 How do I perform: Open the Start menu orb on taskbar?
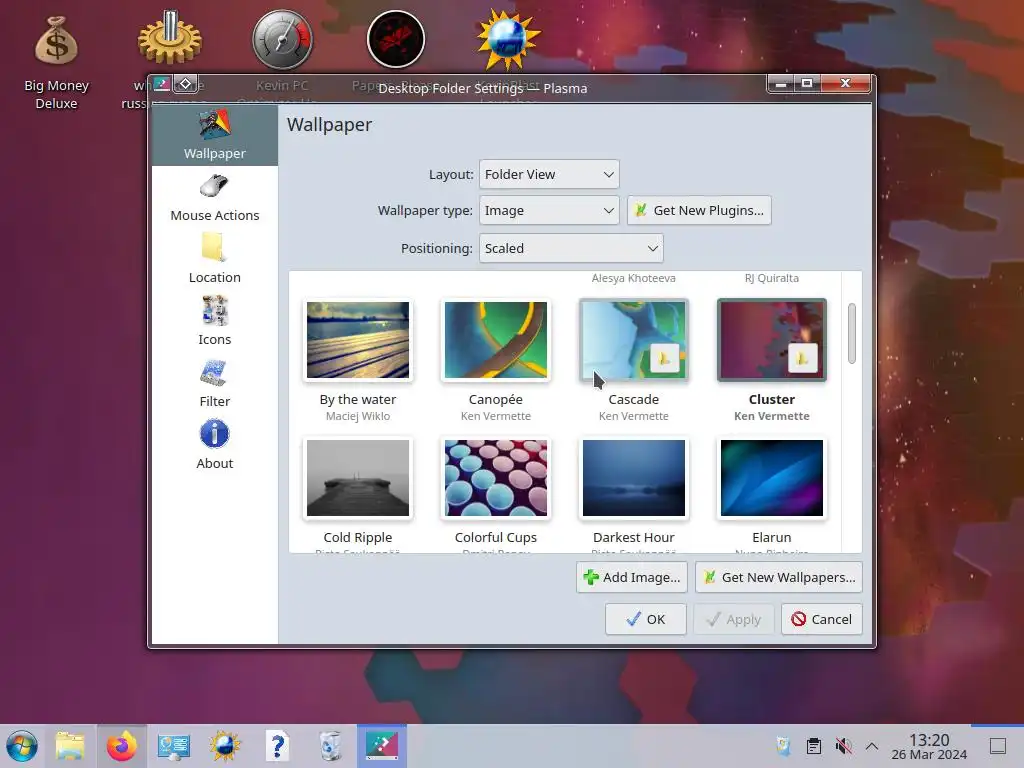click(x=22, y=746)
